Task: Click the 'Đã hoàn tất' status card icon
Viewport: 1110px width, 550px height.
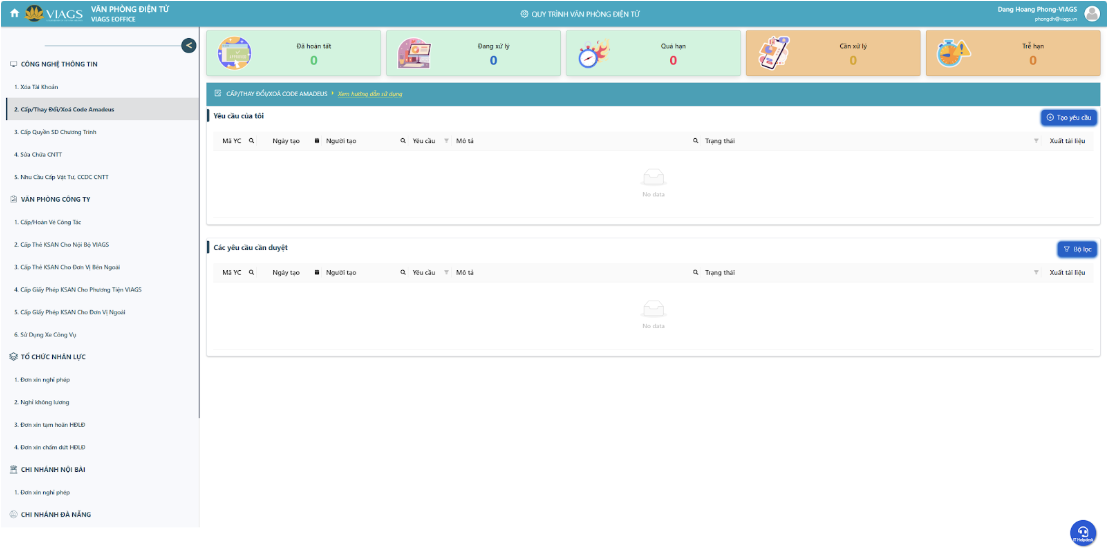Action: (x=234, y=53)
